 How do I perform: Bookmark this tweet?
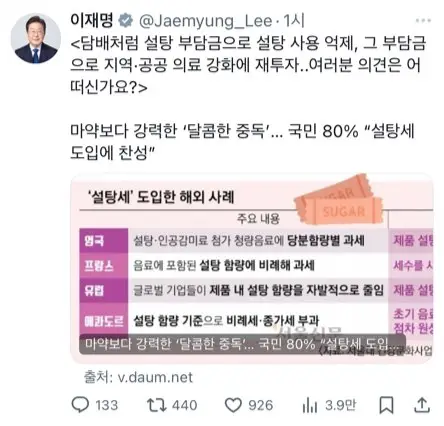(x=386, y=405)
